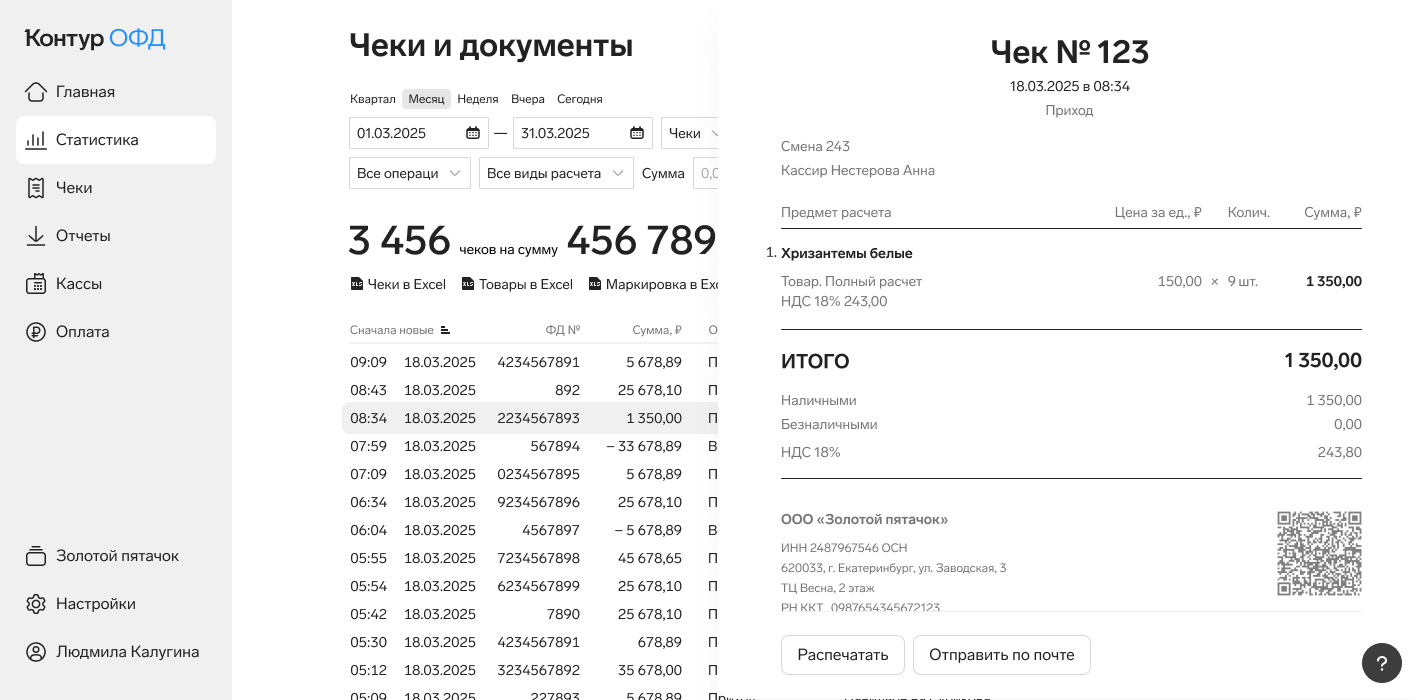Screen dimensions: 1418x700
Task: Open the Главная menu item
Action: [116, 92]
